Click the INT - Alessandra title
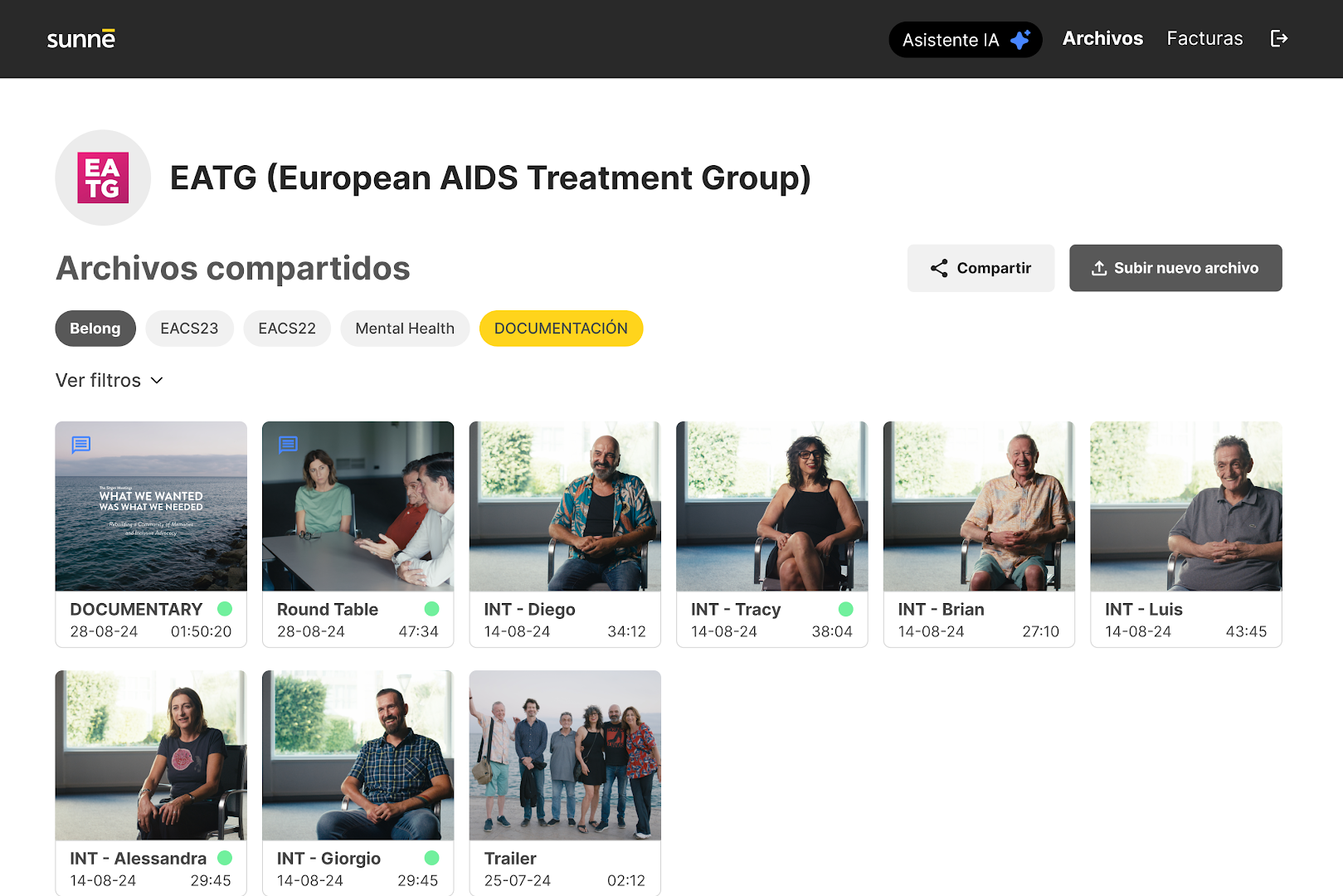The width and height of the screenshot is (1343, 896). [139, 859]
